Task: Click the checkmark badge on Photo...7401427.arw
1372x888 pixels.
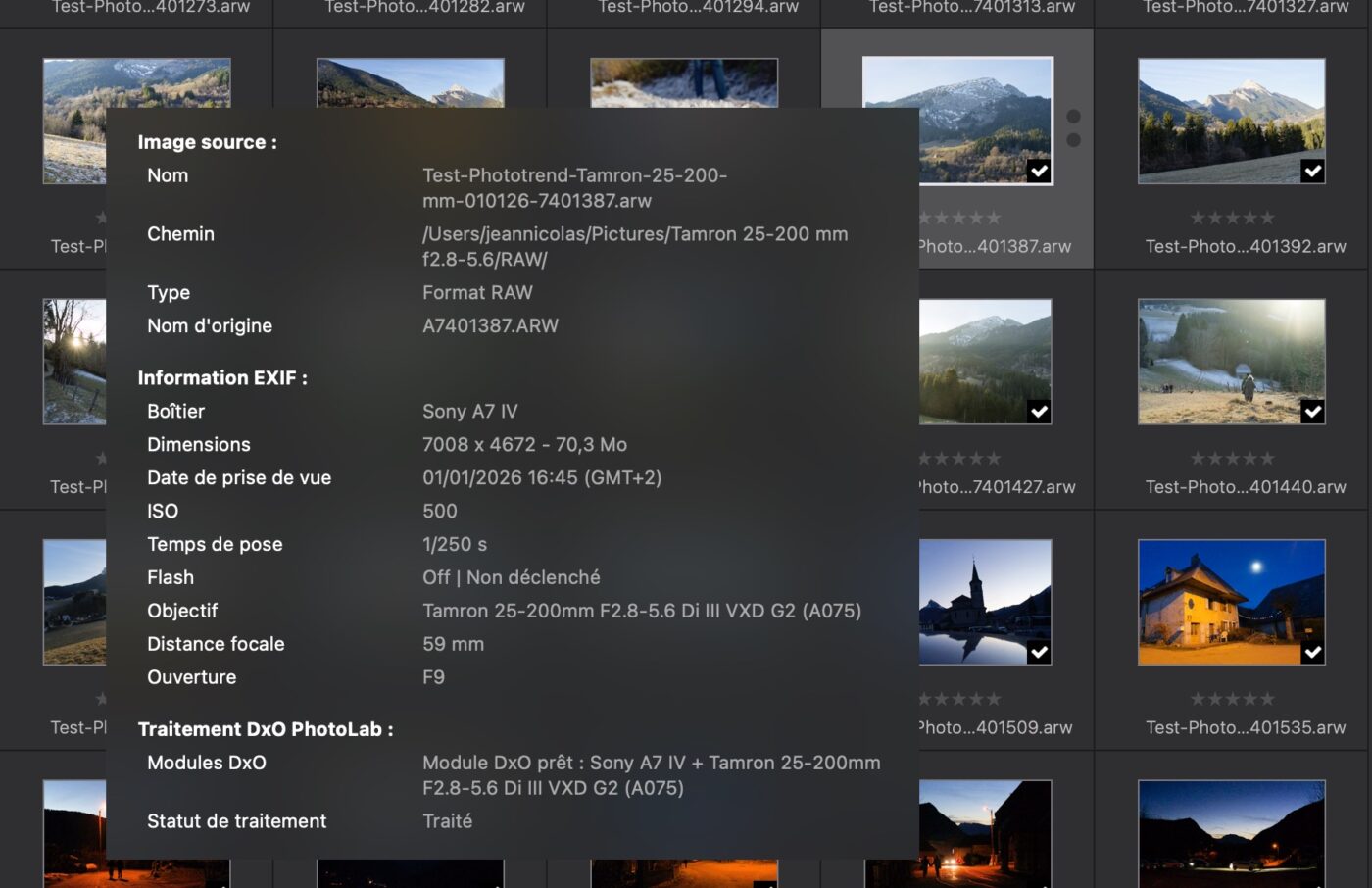Action: click(1039, 412)
